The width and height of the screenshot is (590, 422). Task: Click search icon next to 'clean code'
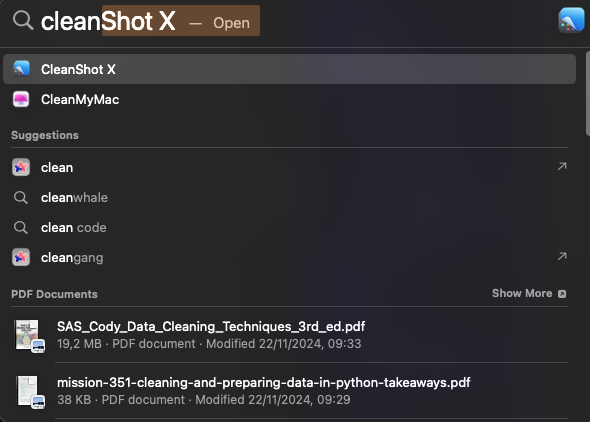tap(21, 228)
